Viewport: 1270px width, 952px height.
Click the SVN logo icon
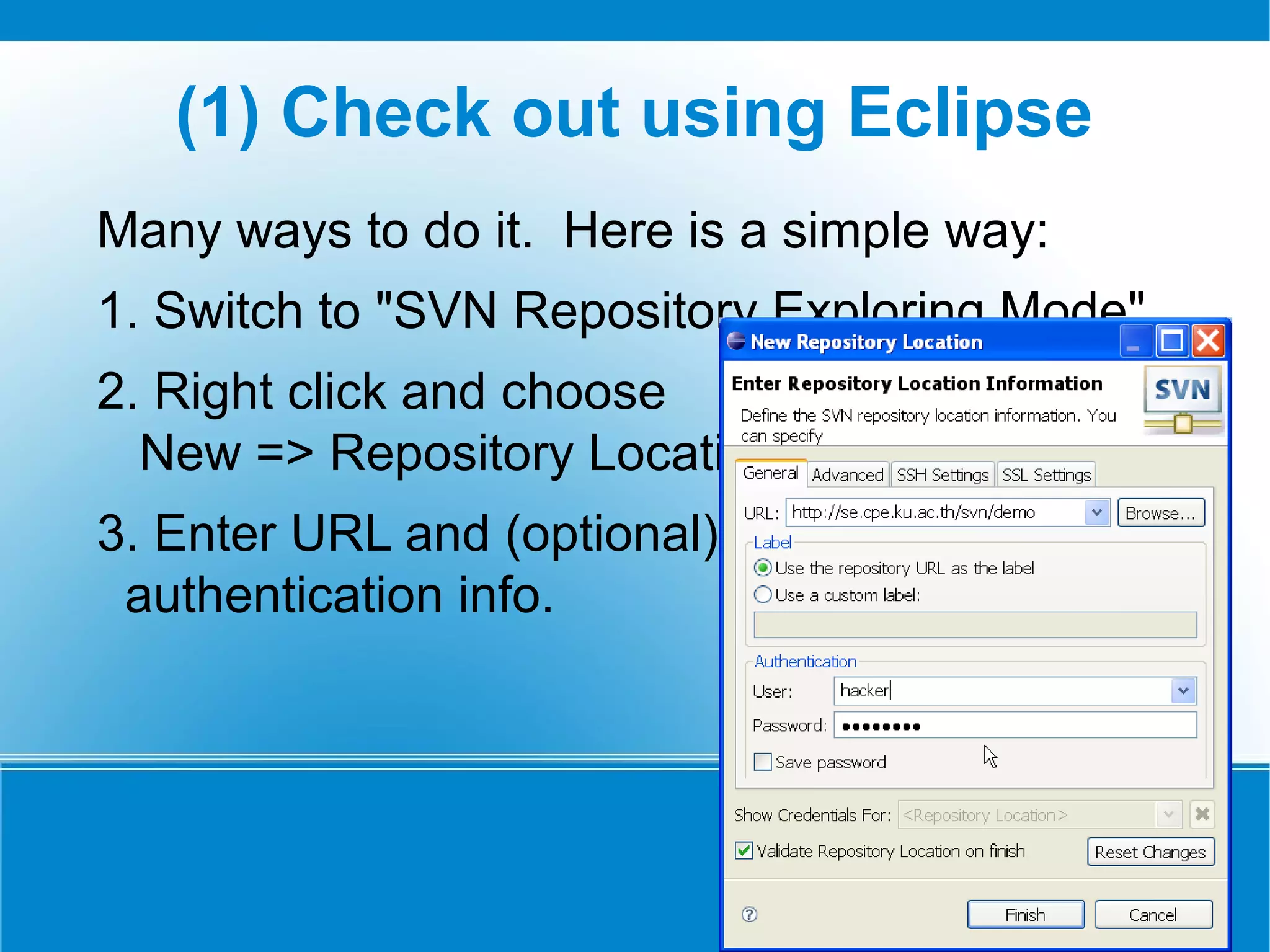1183,400
